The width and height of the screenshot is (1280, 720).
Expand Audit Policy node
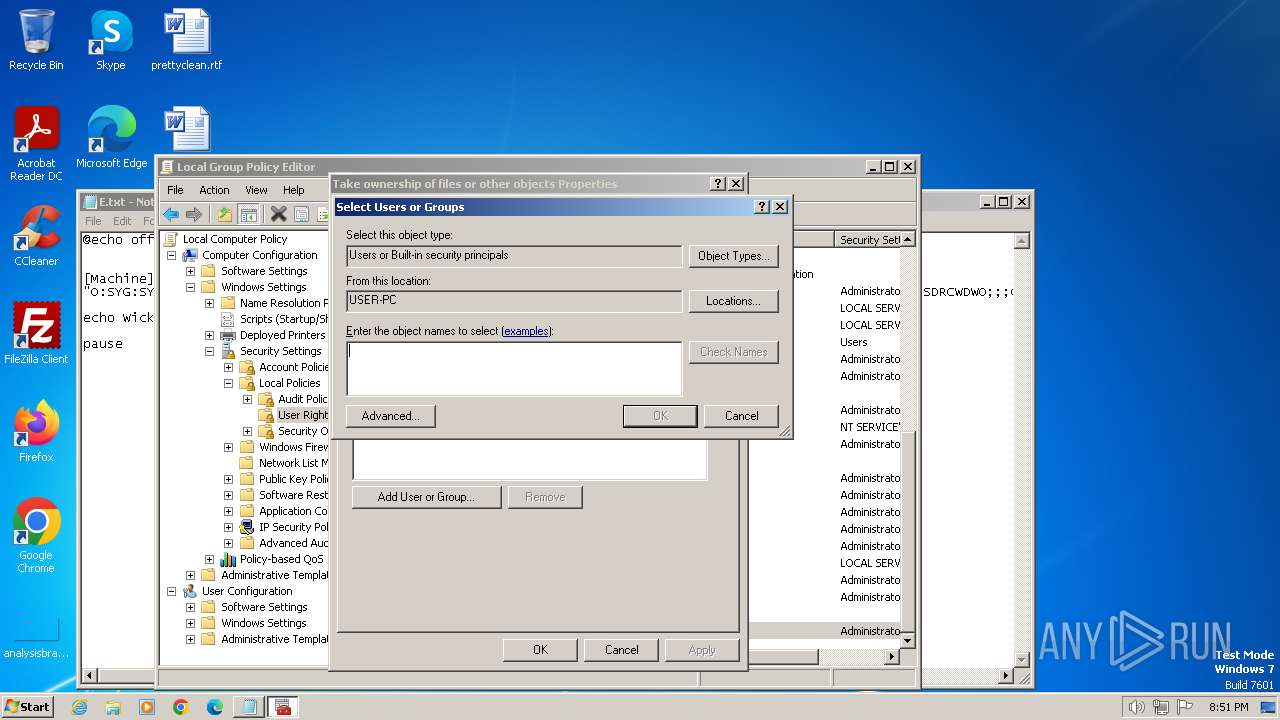coord(247,399)
